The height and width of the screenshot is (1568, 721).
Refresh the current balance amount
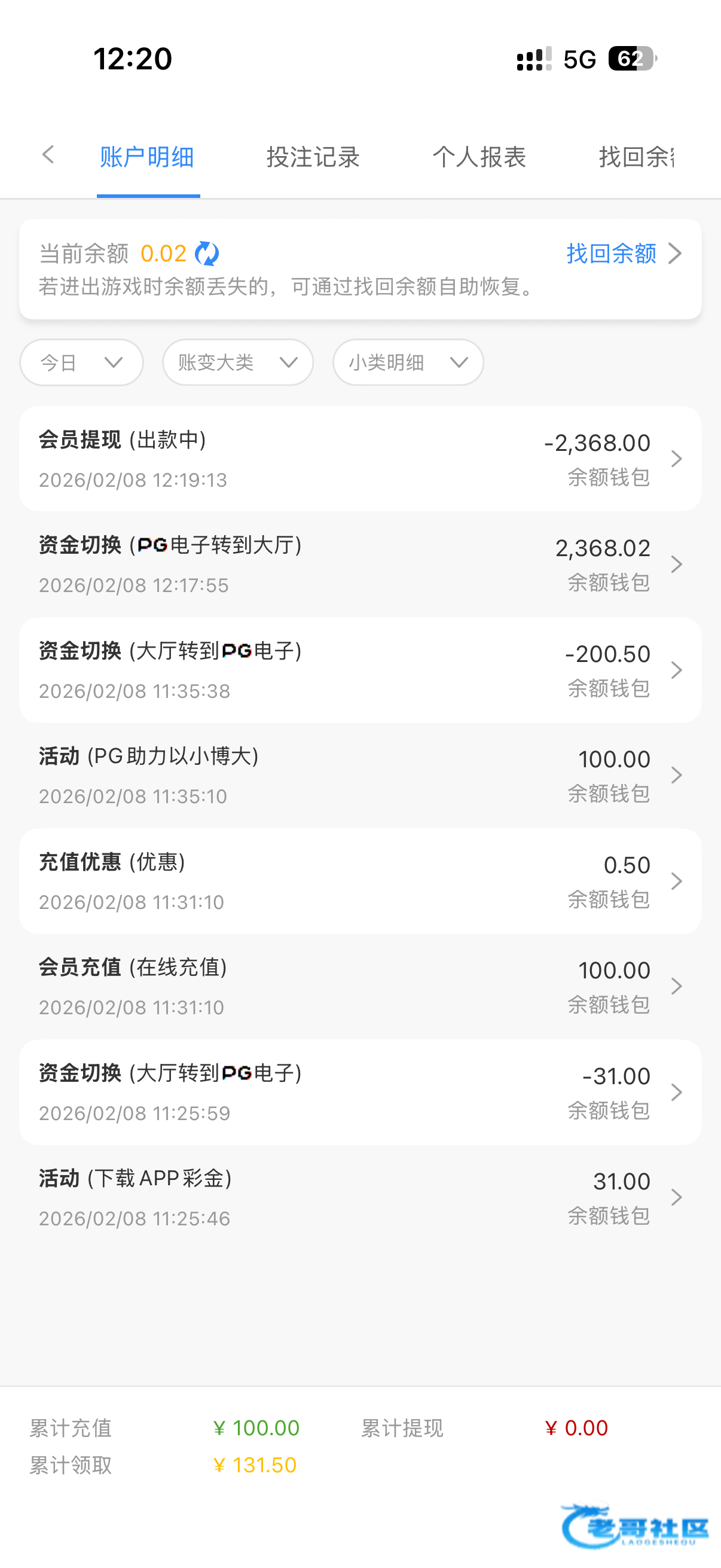tap(207, 254)
